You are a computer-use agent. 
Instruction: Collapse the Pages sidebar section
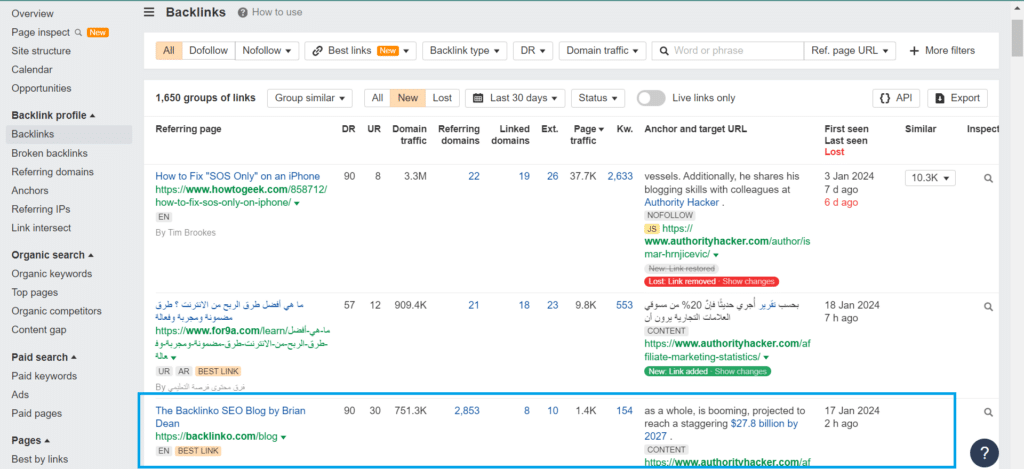coord(31,440)
